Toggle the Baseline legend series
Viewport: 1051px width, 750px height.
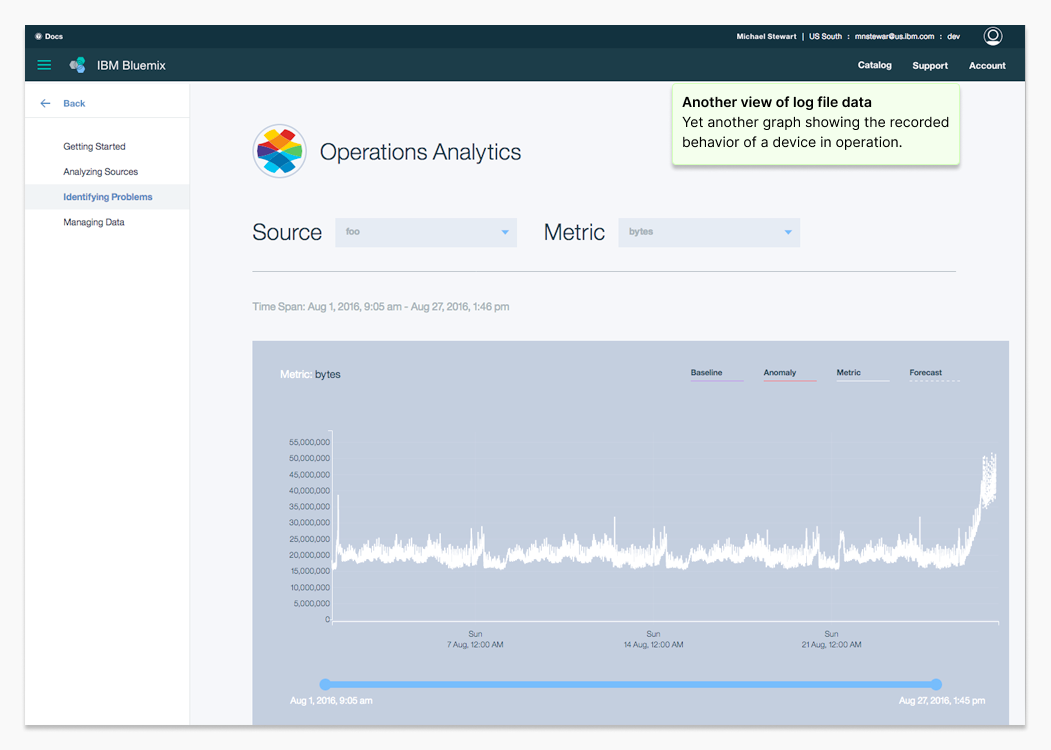pyautogui.click(x=706, y=373)
